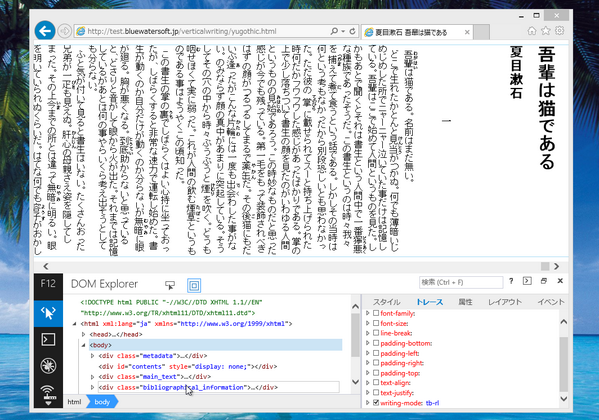This screenshot has width=599, height=420.
Task: Open favorites star icon
Action: coord(546,31)
